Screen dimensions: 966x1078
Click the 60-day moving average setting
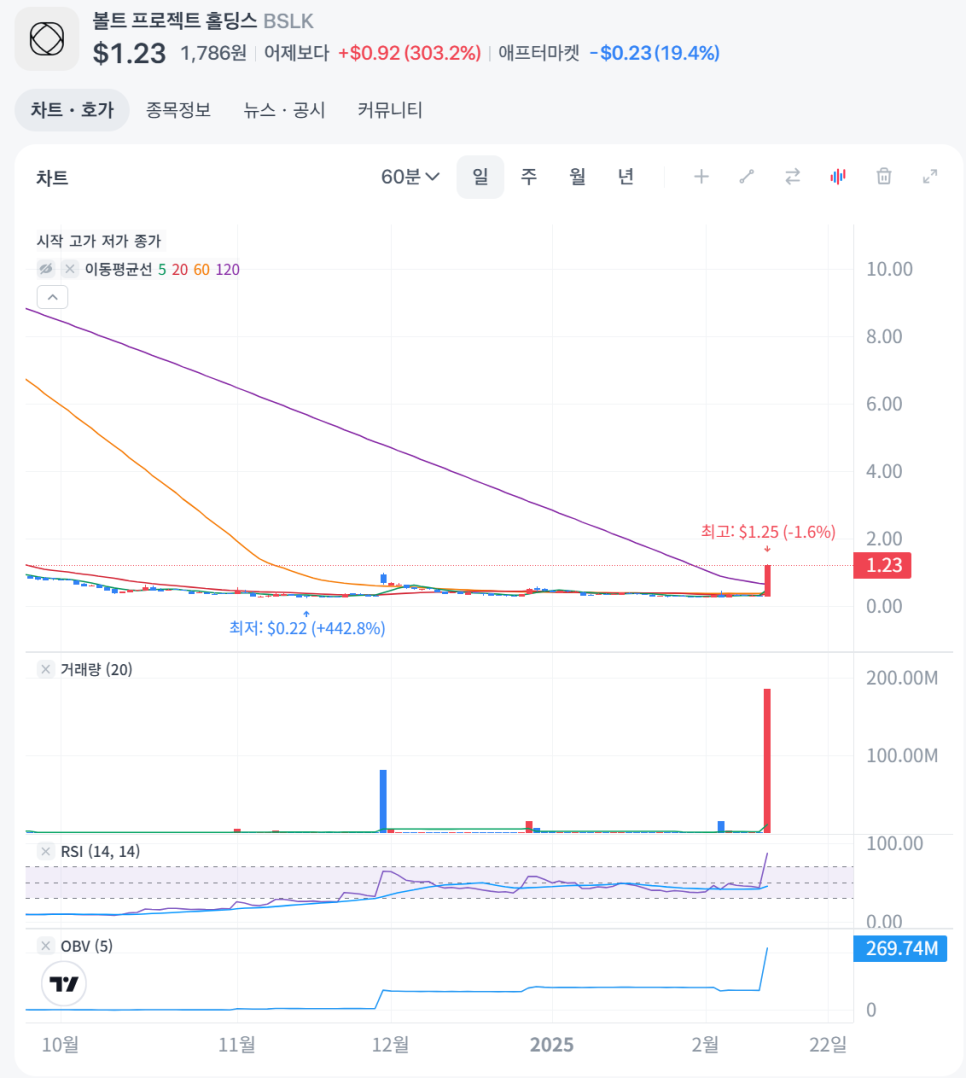coord(201,270)
